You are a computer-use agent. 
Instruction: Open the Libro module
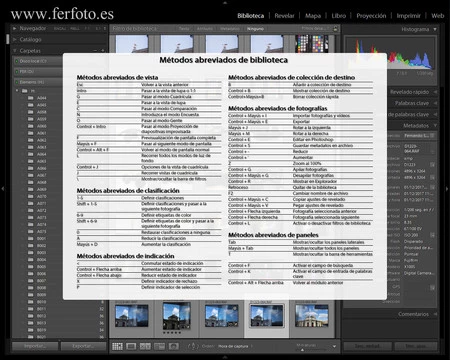click(339, 16)
